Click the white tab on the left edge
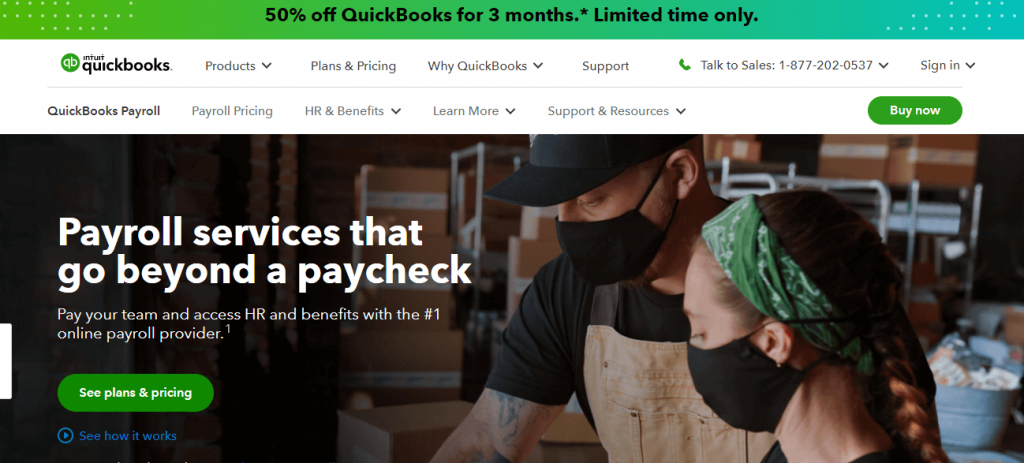The height and width of the screenshot is (463, 1024). (x=5, y=360)
